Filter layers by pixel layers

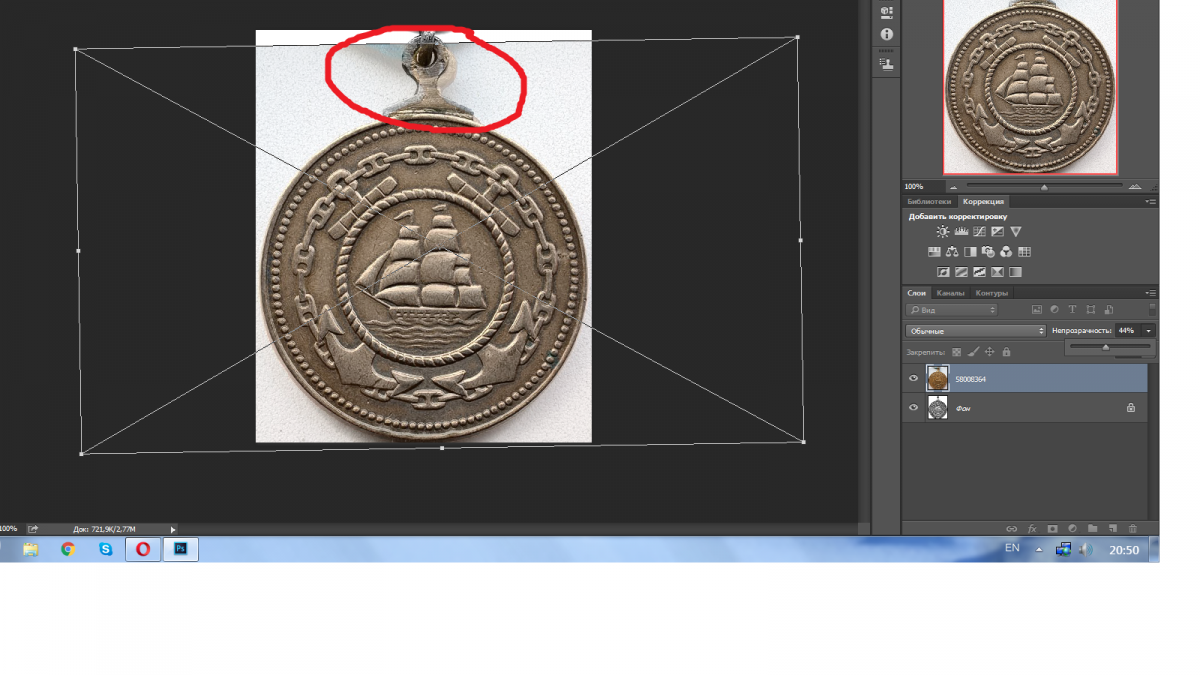(1037, 310)
